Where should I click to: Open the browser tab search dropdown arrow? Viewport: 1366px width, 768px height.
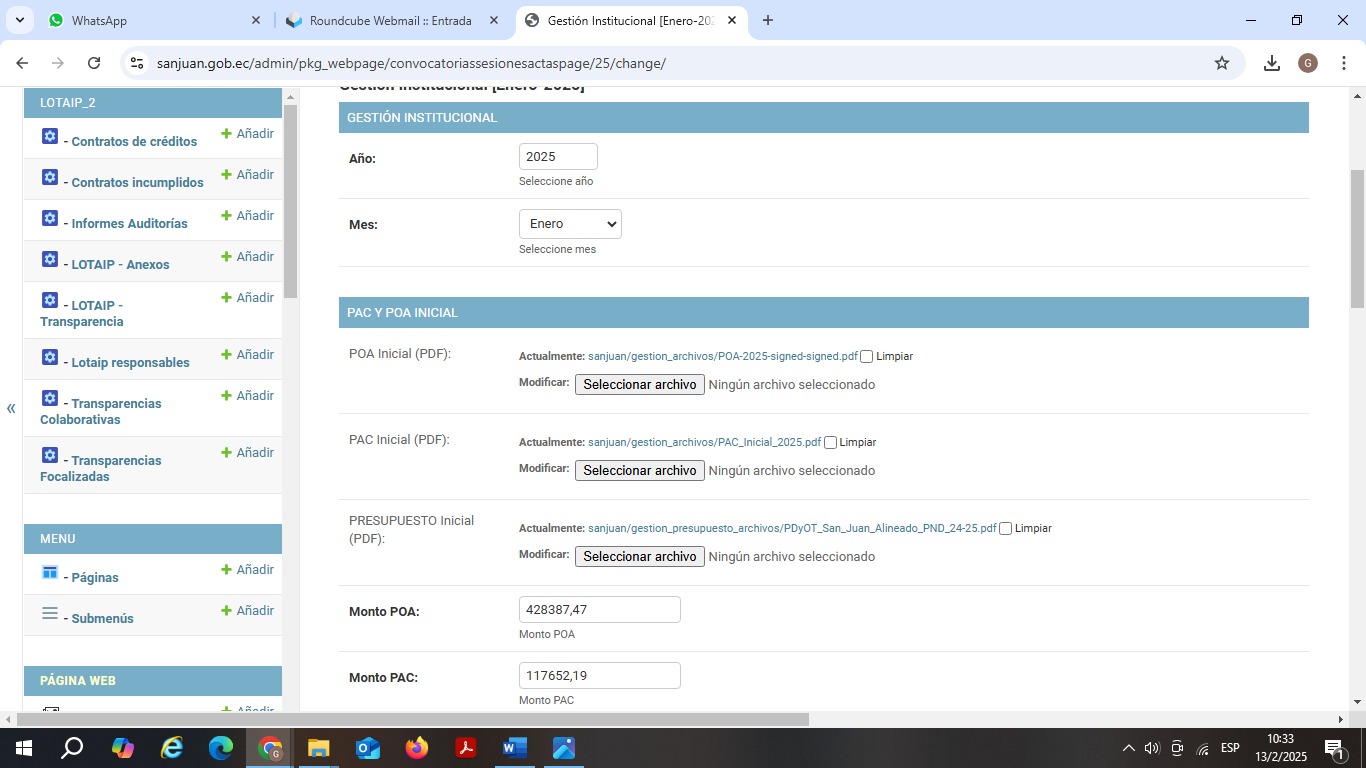point(21,20)
